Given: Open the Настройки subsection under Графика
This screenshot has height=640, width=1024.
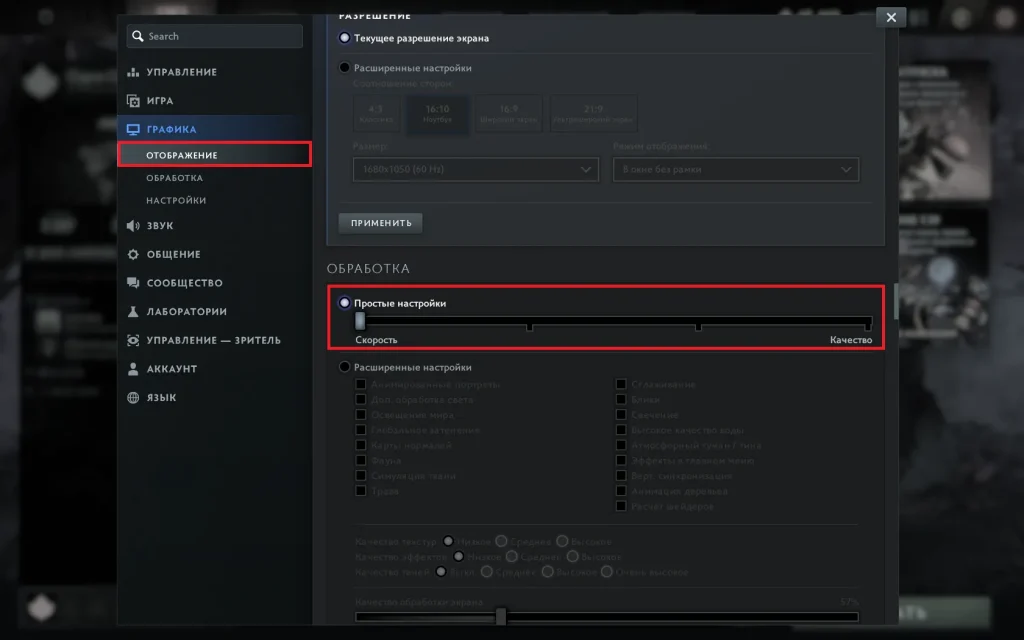Looking at the screenshot, I should 176,200.
